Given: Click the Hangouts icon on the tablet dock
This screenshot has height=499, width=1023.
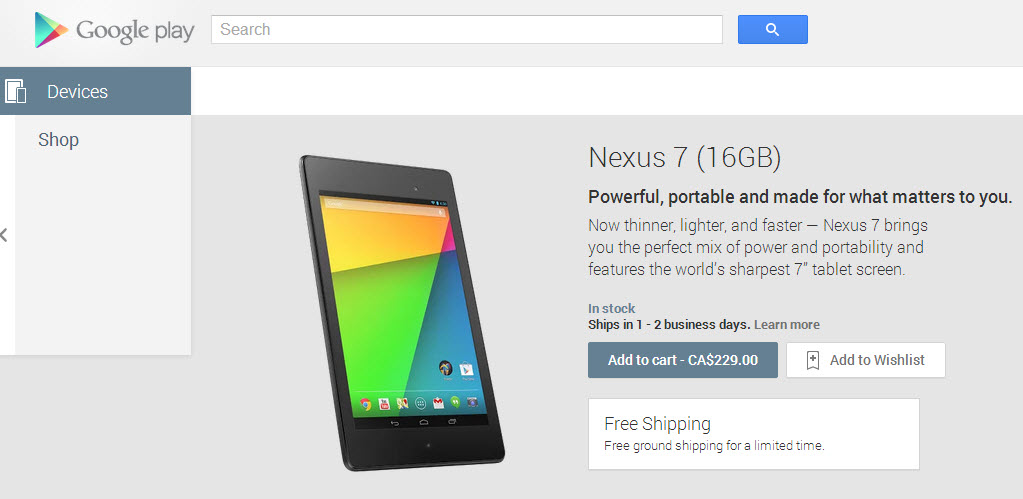Looking at the screenshot, I should coord(455,402).
